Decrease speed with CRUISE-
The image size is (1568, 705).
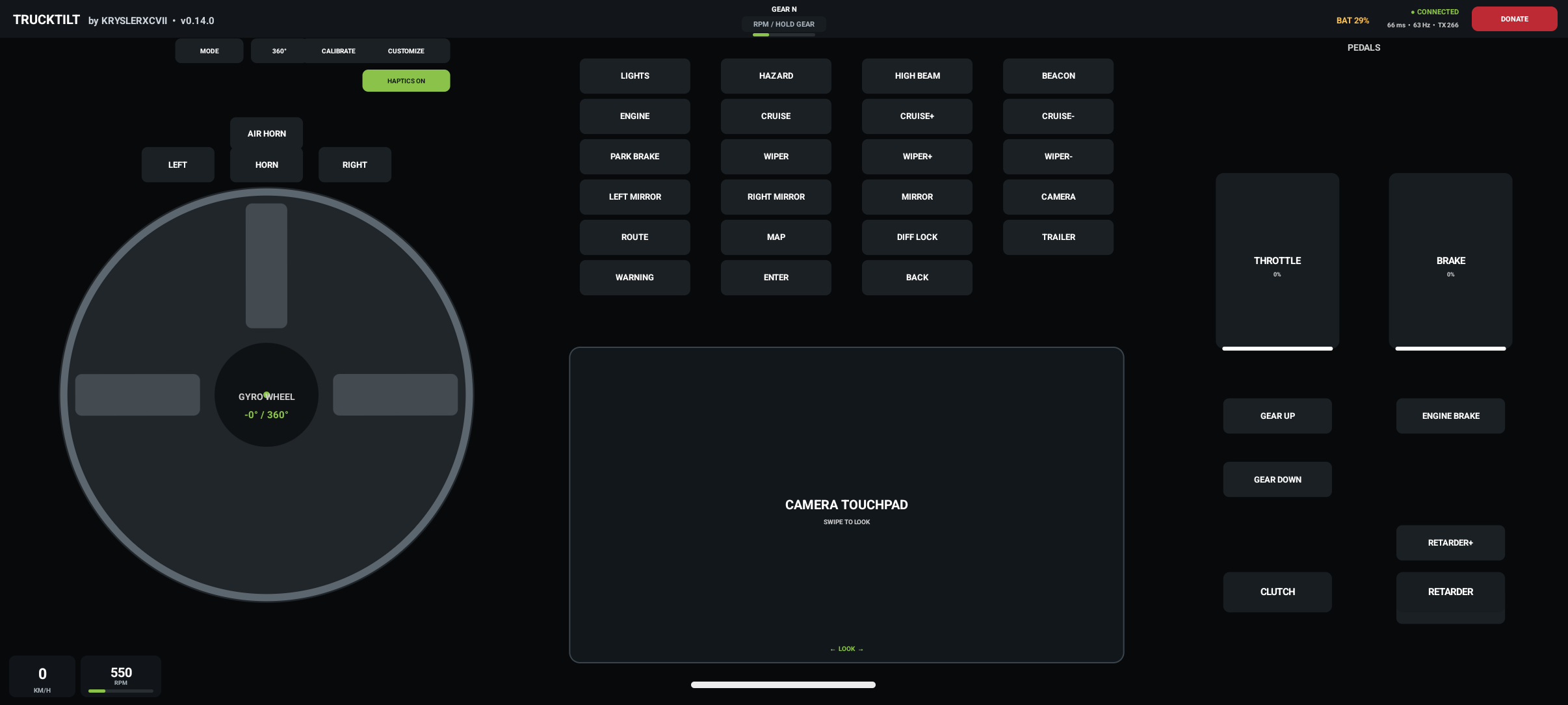point(1058,116)
